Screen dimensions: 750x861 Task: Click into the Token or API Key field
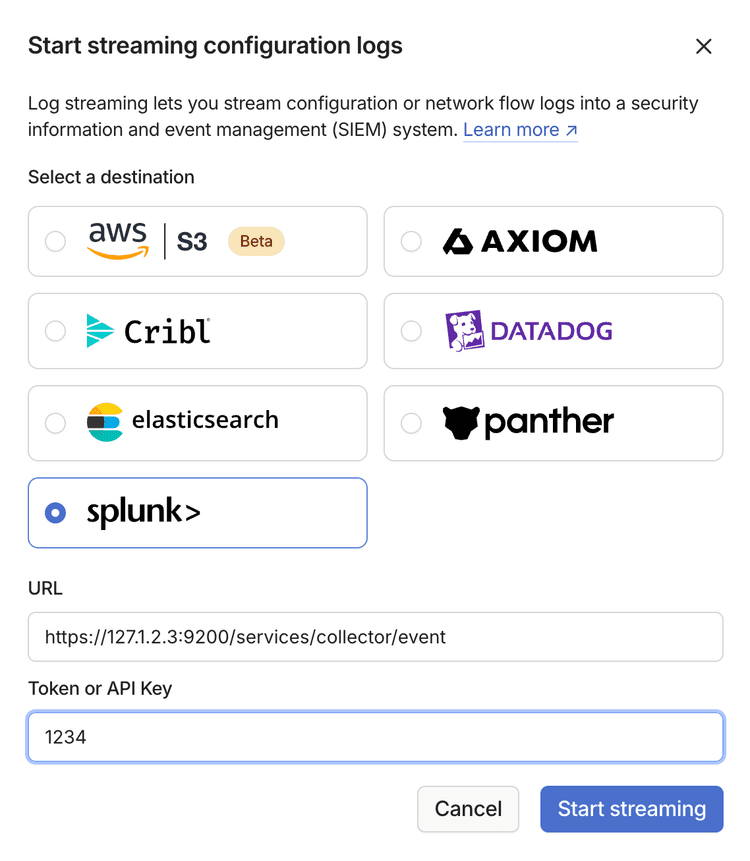(x=375, y=737)
